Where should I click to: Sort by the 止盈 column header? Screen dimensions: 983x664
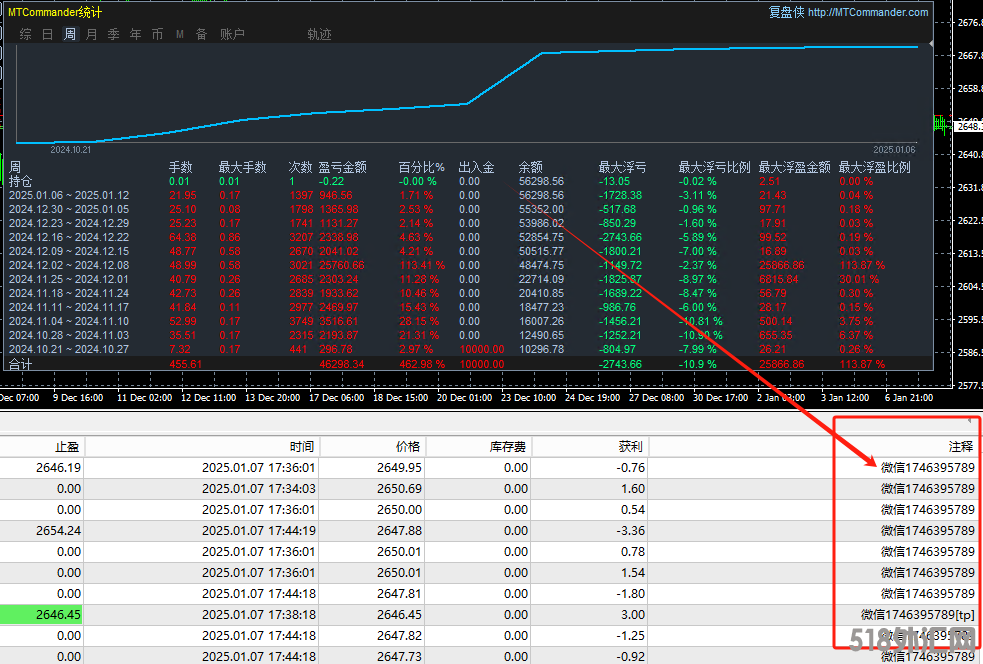(67, 446)
